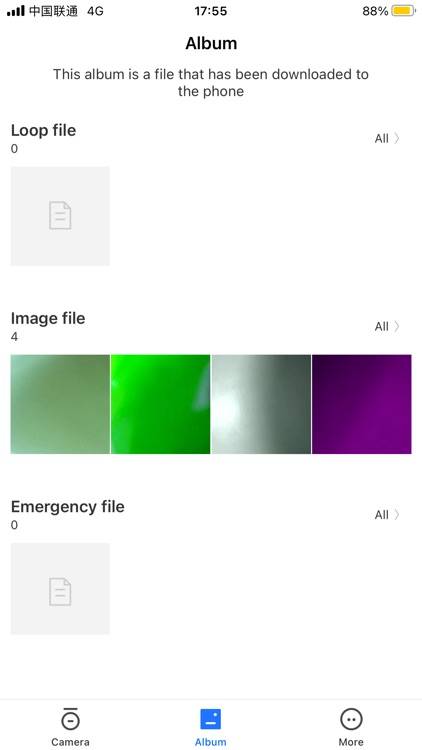Expand the Emergency file chevron arrow

397,515
